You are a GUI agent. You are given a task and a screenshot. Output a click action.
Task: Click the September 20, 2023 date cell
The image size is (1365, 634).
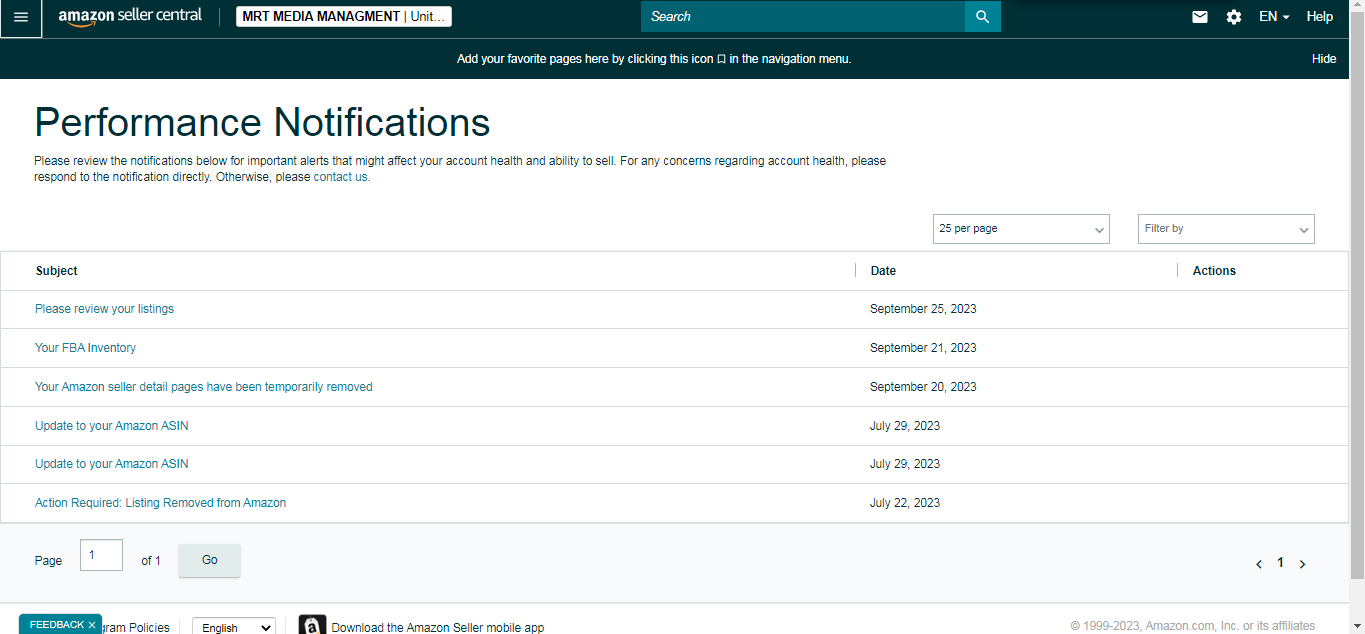[x=923, y=387]
